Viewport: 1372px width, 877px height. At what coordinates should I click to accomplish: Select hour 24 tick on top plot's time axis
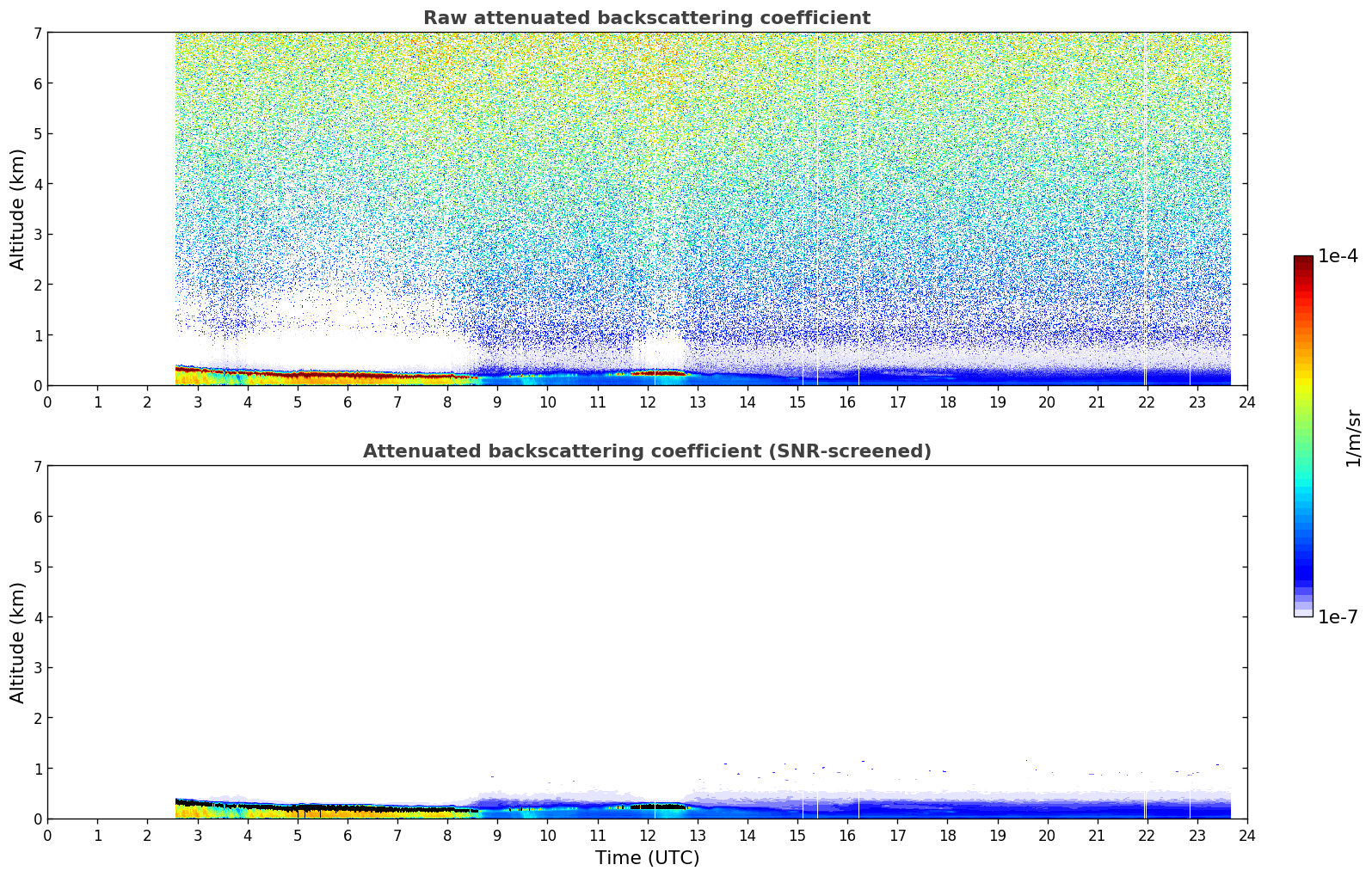(1246, 402)
